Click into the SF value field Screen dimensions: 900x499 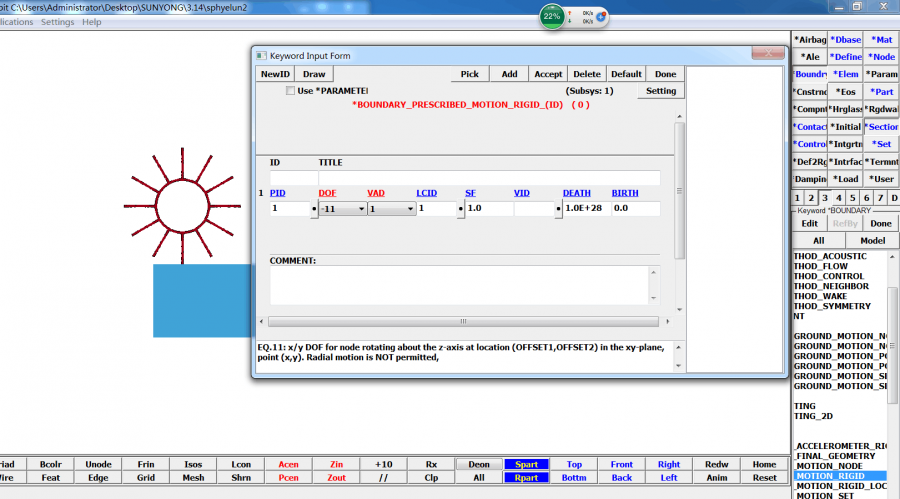coord(487,209)
